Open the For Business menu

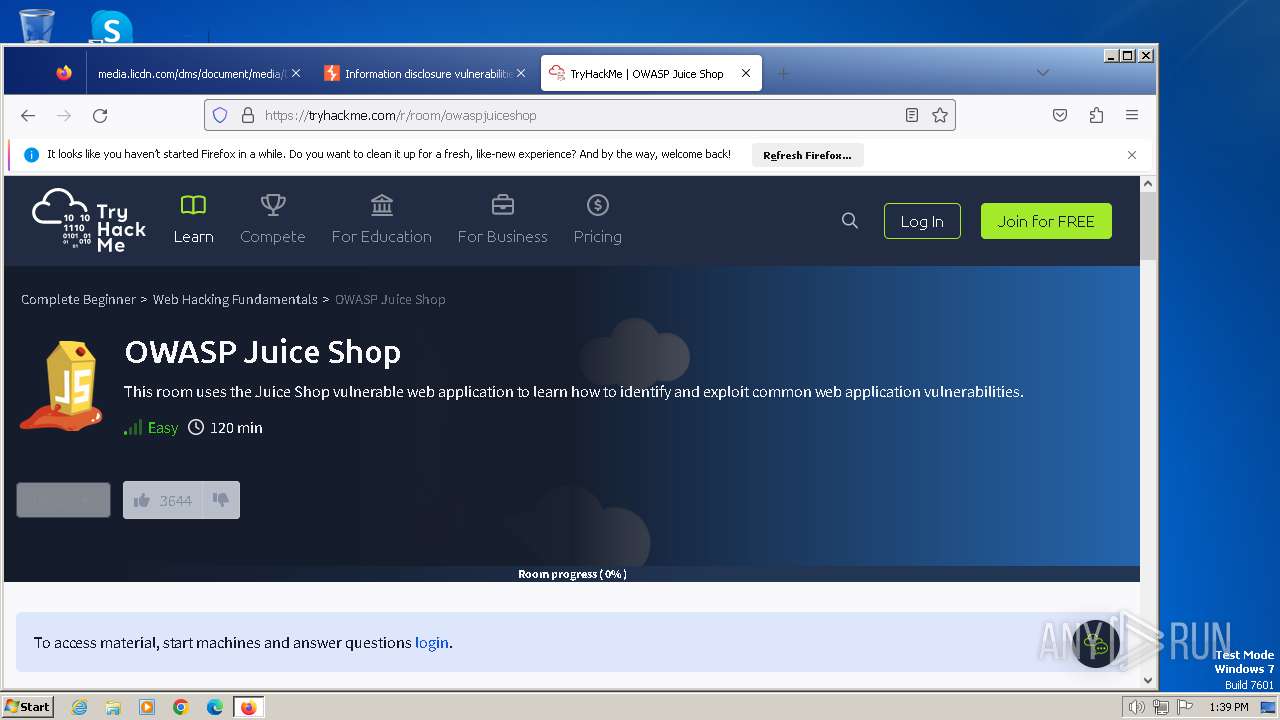pos(503,220)
